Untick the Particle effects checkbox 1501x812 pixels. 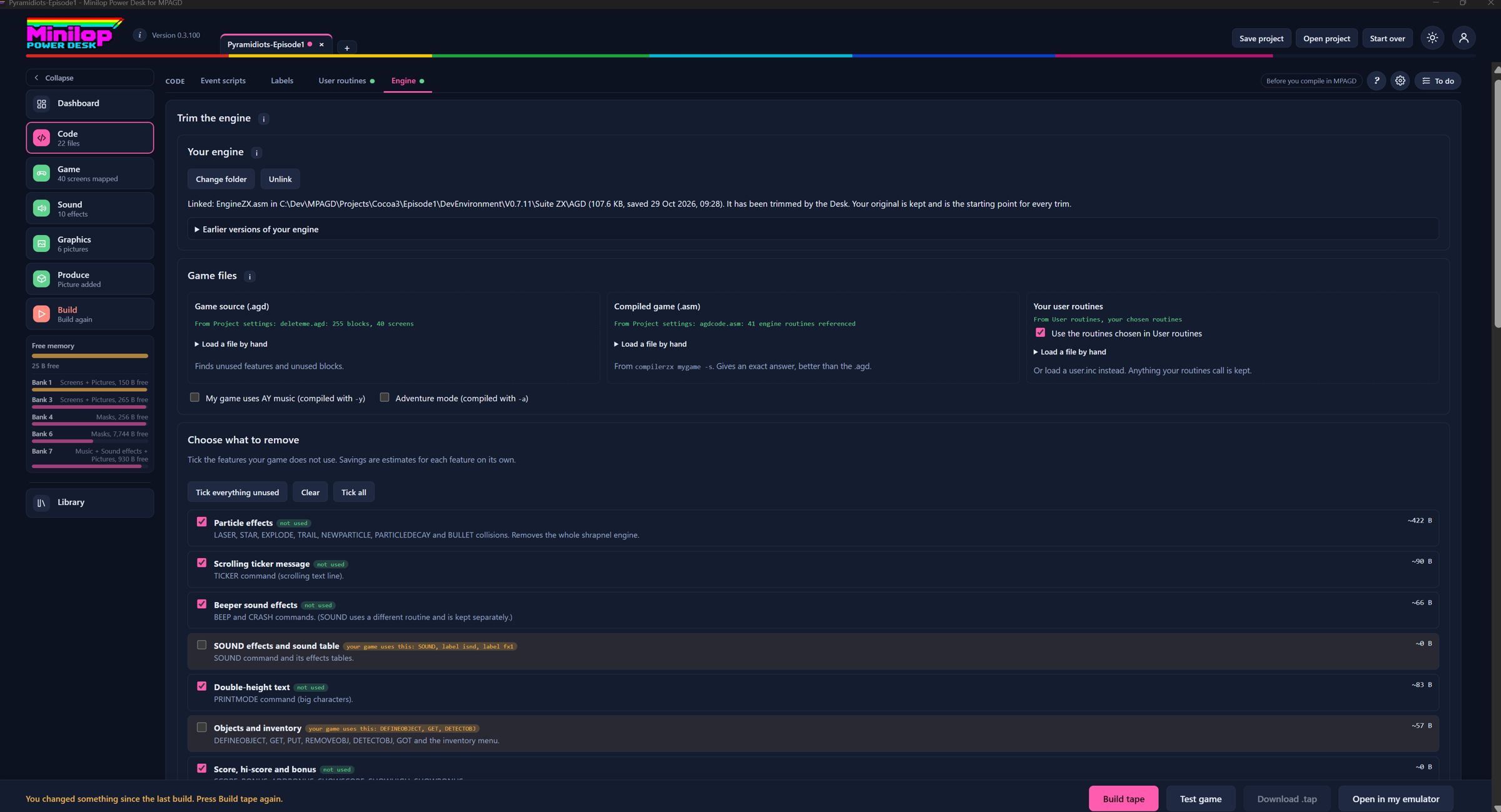201,521
